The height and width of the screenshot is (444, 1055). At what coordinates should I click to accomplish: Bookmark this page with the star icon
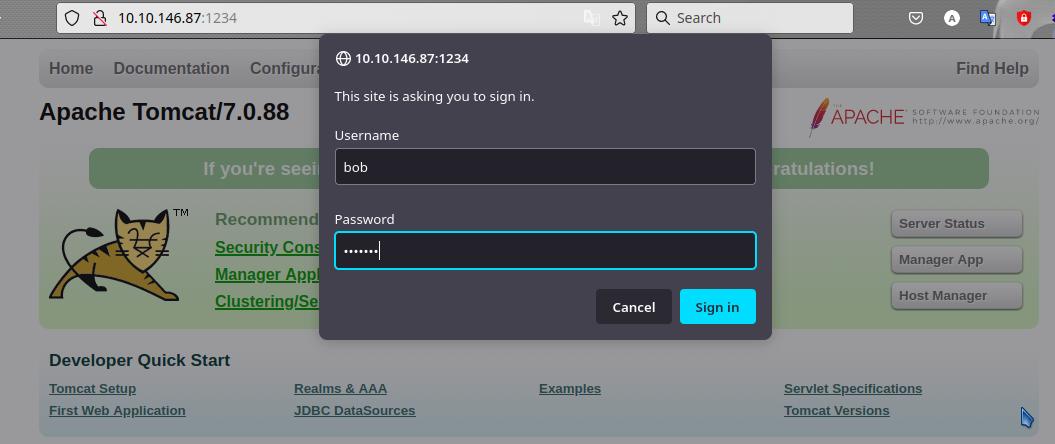[620, 18]
